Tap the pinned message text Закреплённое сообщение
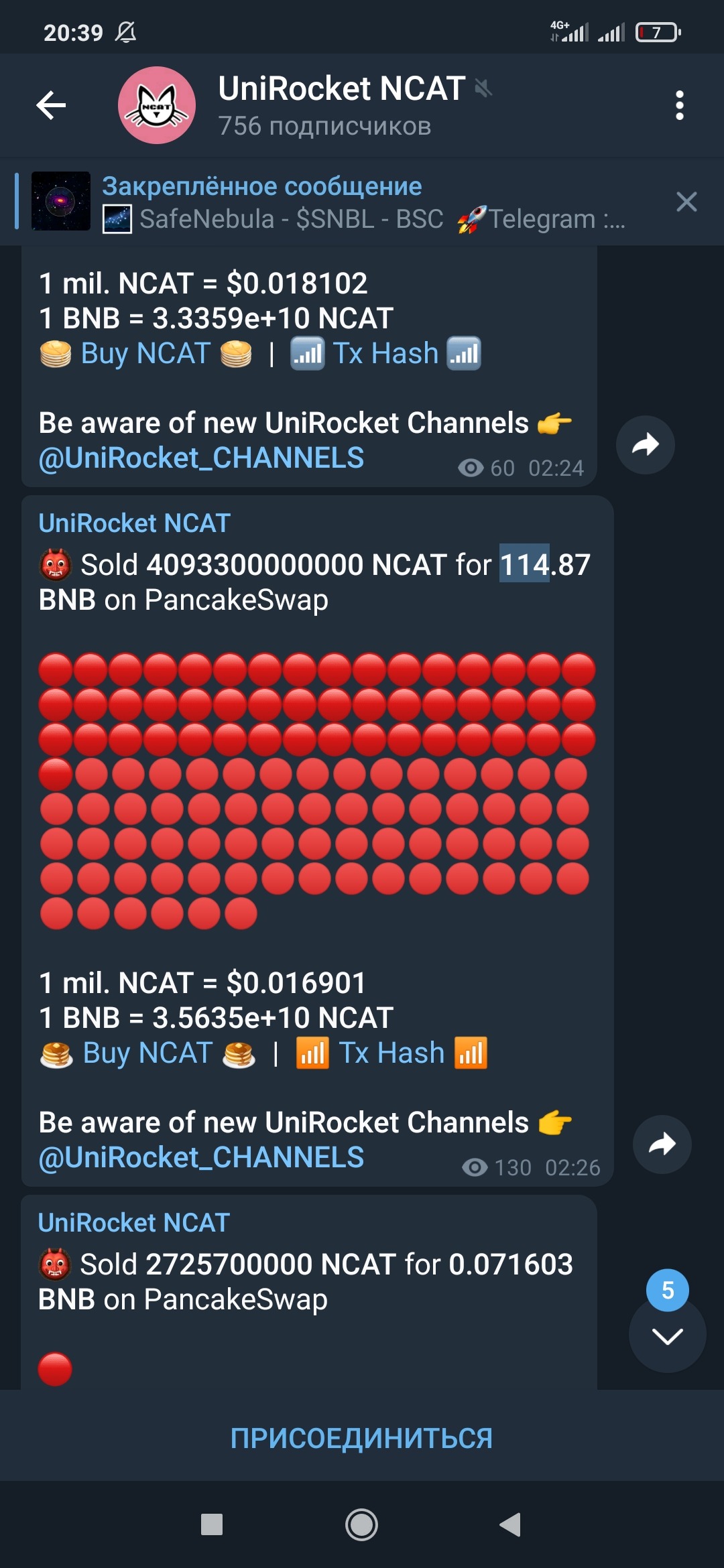This screenshot has height=1568, width=724. pyautogui.click(x=262, y=186)
